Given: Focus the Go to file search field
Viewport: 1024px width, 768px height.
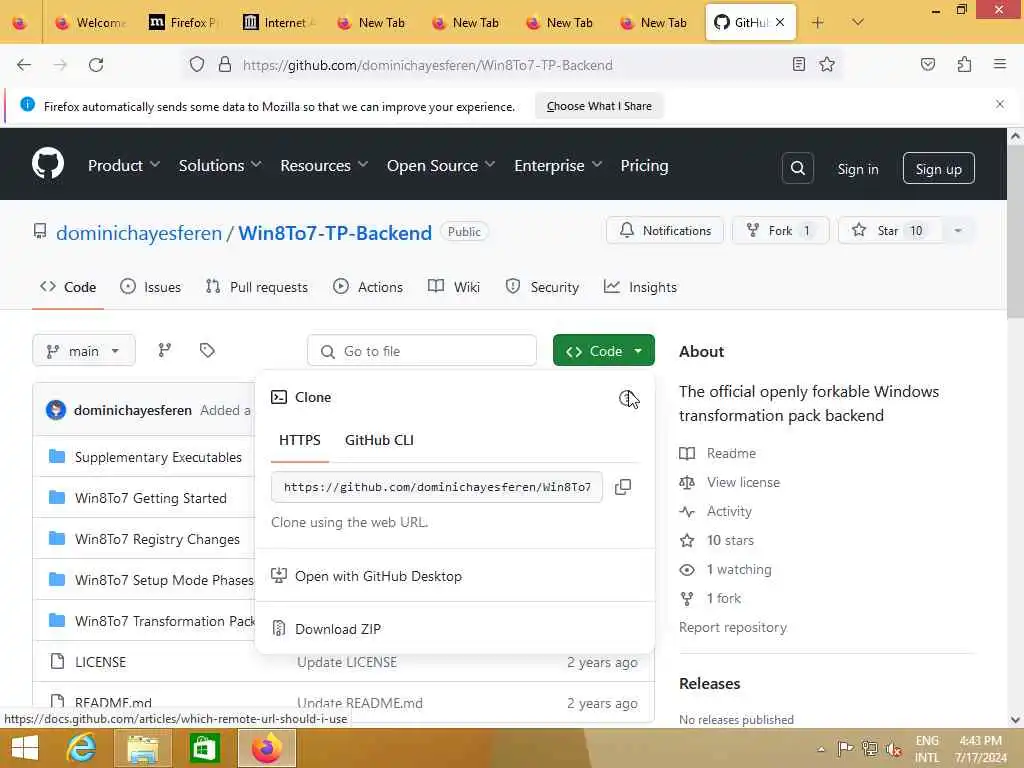Looking at the screenshot, I should click(x=422, y=351).
